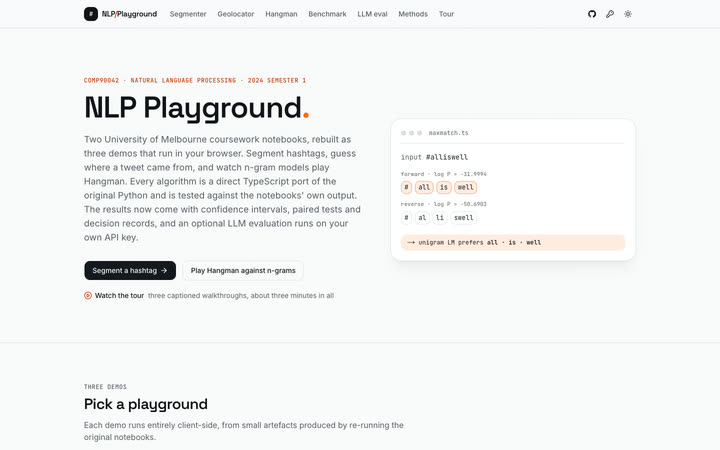Click the 'all' token in forward segmentation

tap(424, 187)
